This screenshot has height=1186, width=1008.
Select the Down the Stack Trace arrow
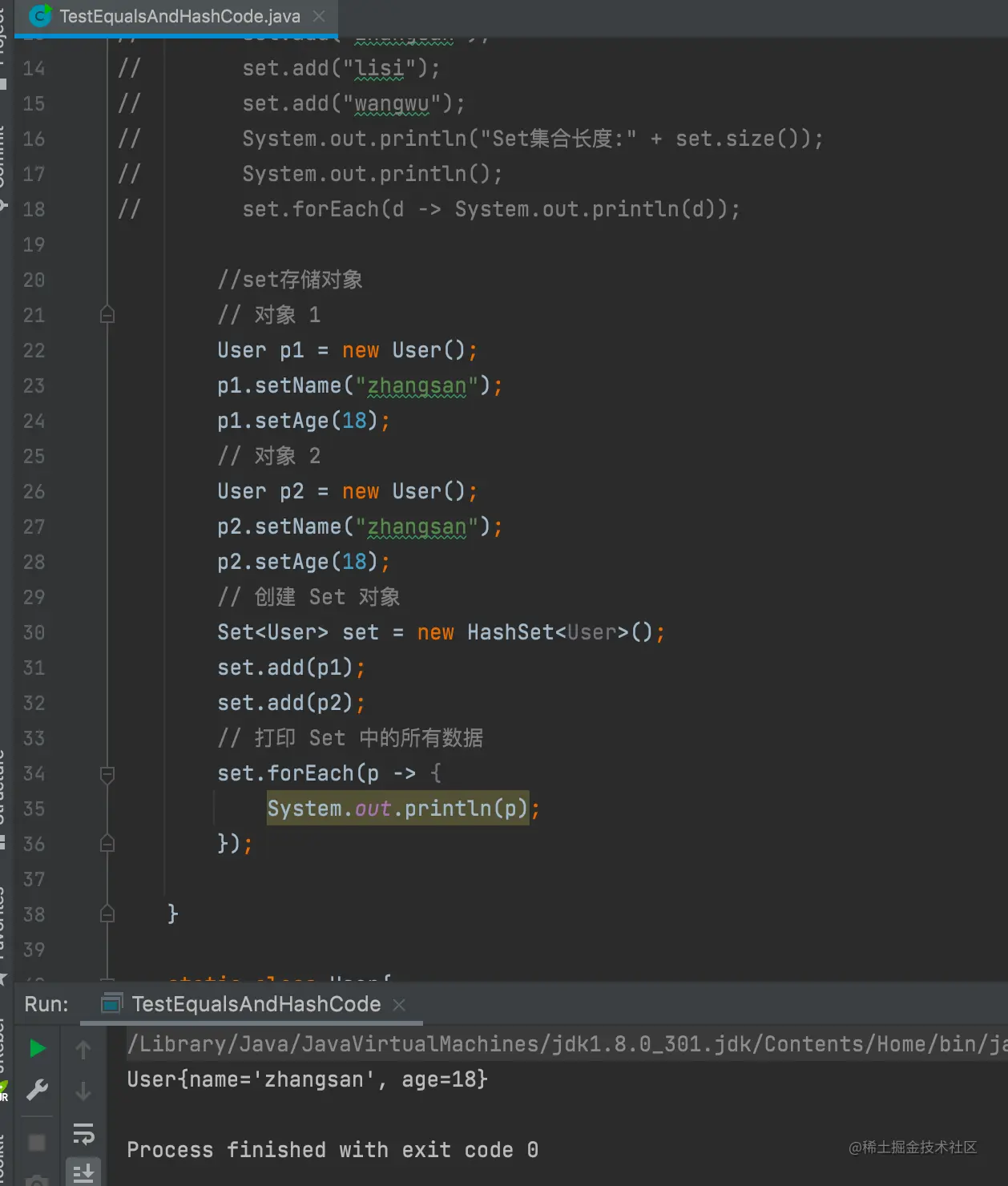pyautogui.click(x=83, y=1091)
